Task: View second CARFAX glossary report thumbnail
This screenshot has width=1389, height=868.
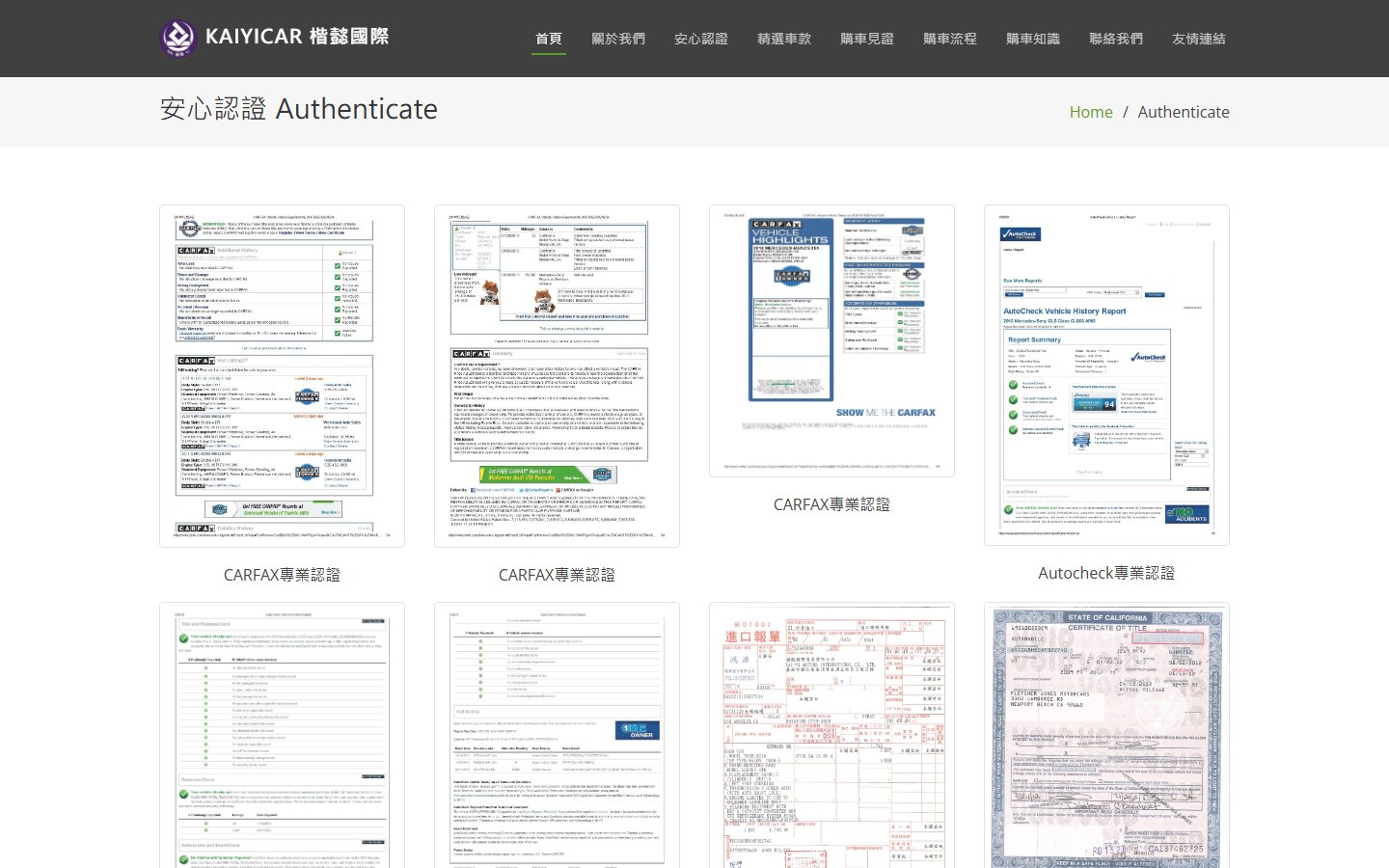Action: (557, 376)
